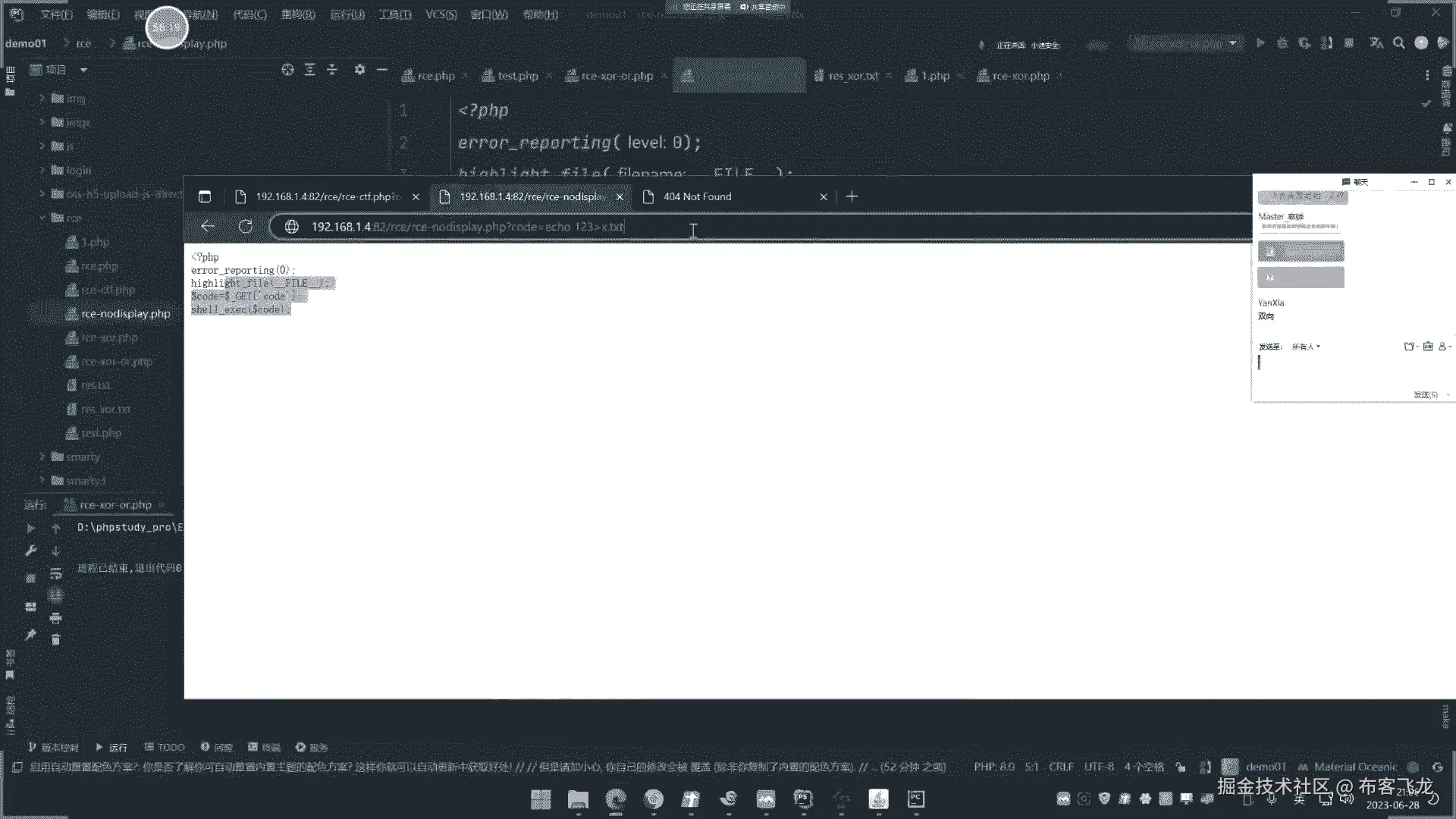Open a new browser tab with plus
The height and width of the screenshot is (819, 1456).
(x=852, y=197)
